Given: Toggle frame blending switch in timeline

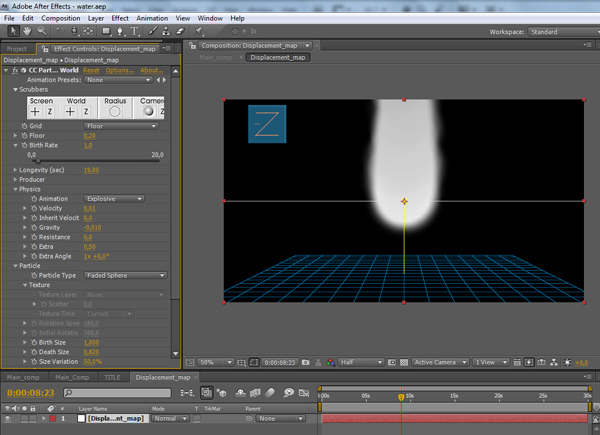Looking at the screenshot, I should (x=255, y=393).
